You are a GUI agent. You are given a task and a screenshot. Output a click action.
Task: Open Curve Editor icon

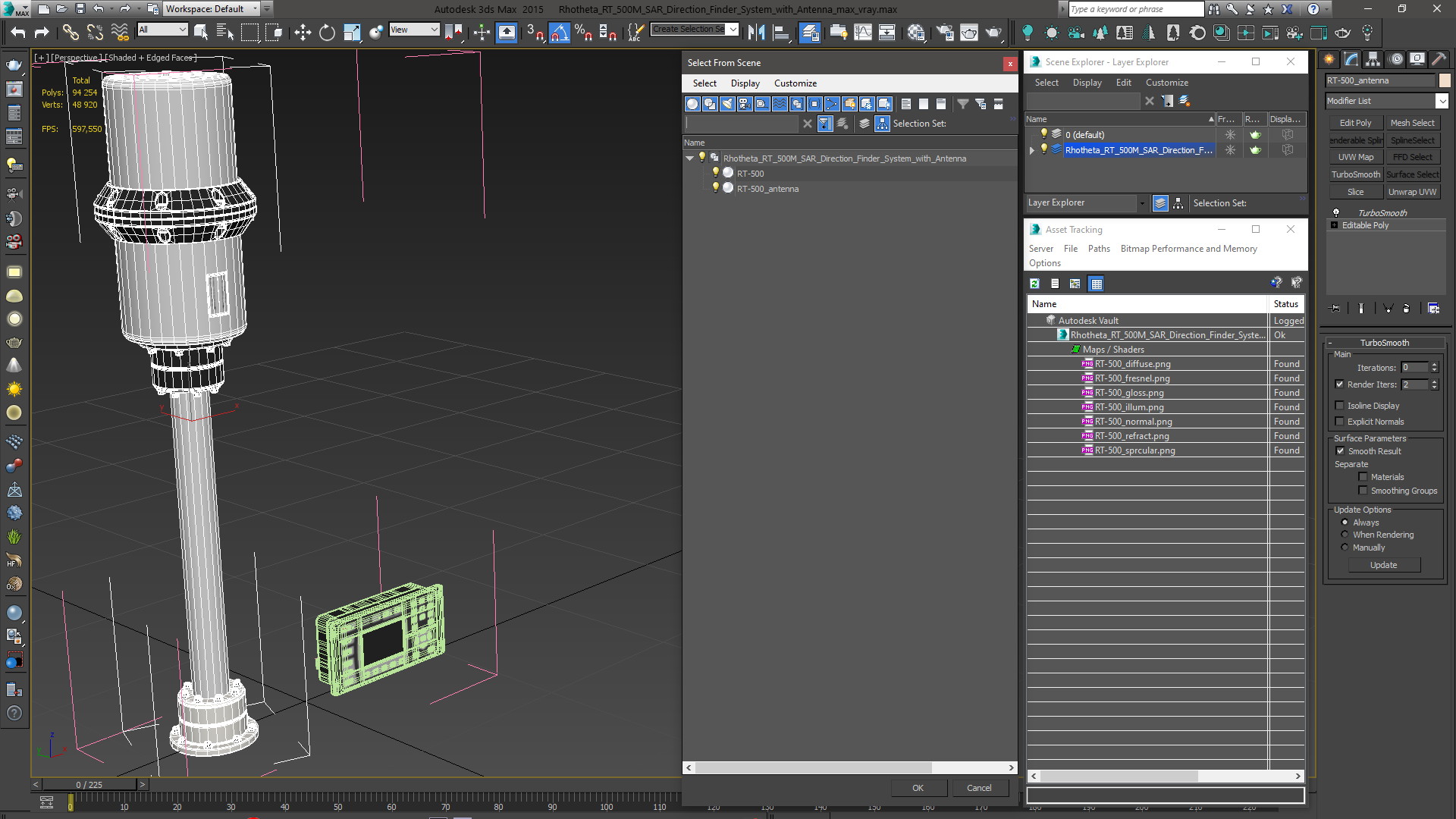[x=863, y=32]
